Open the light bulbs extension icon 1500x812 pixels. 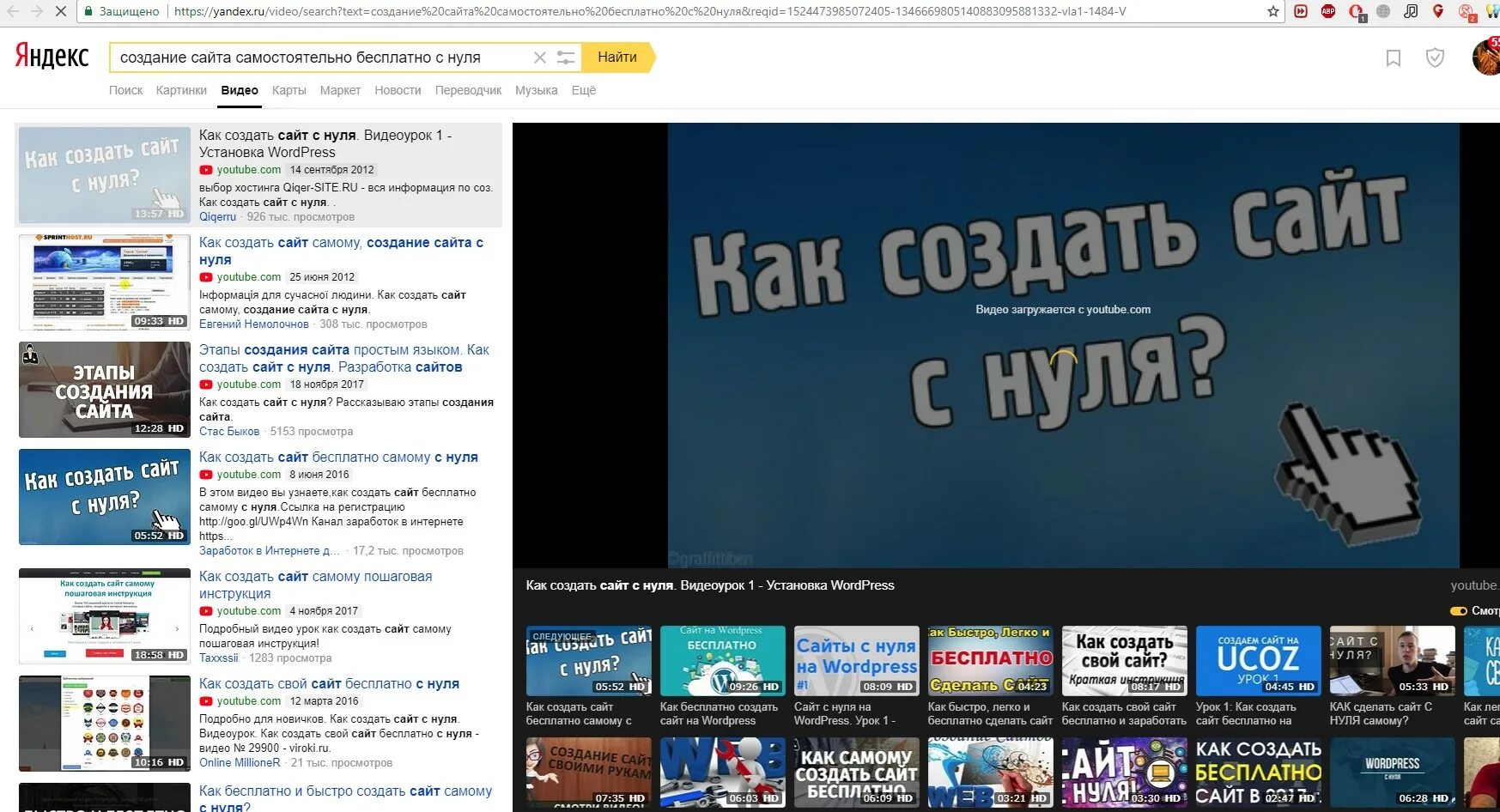(1493, 11)
